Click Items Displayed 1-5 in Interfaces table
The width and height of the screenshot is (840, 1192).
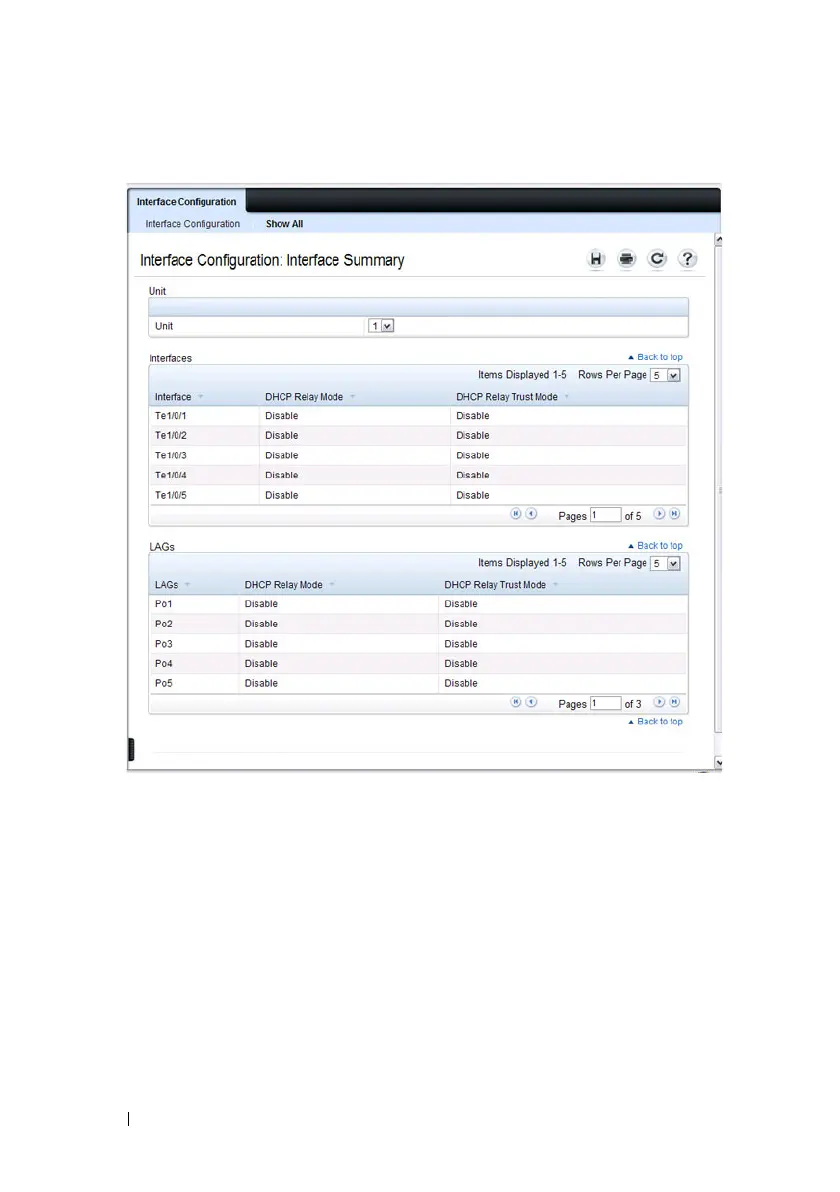[x=522, y=375]
